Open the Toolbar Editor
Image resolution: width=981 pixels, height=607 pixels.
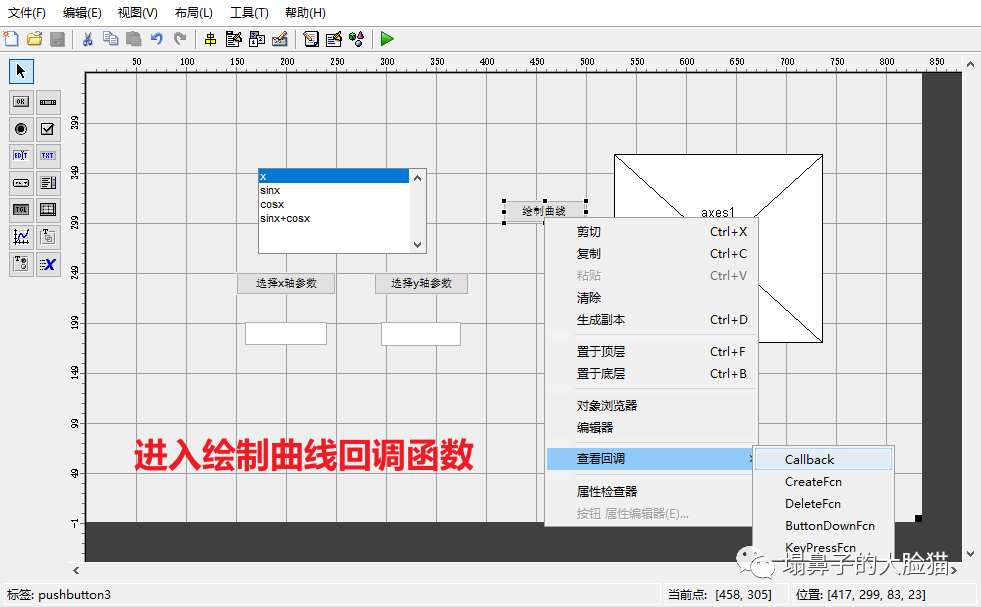point(280,39)
